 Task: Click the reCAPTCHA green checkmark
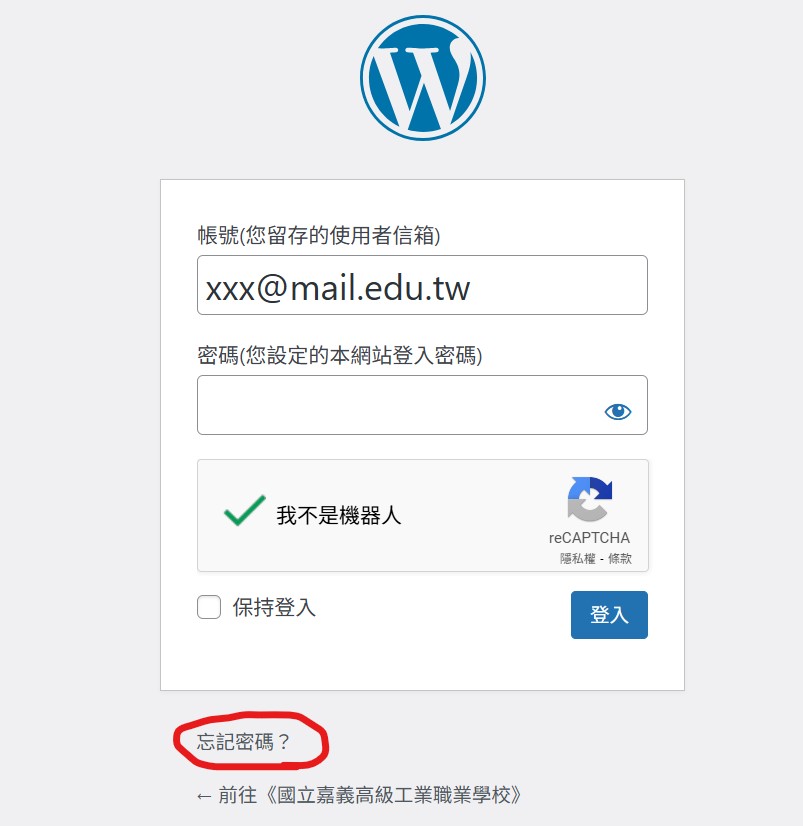(x=244, y=510)
